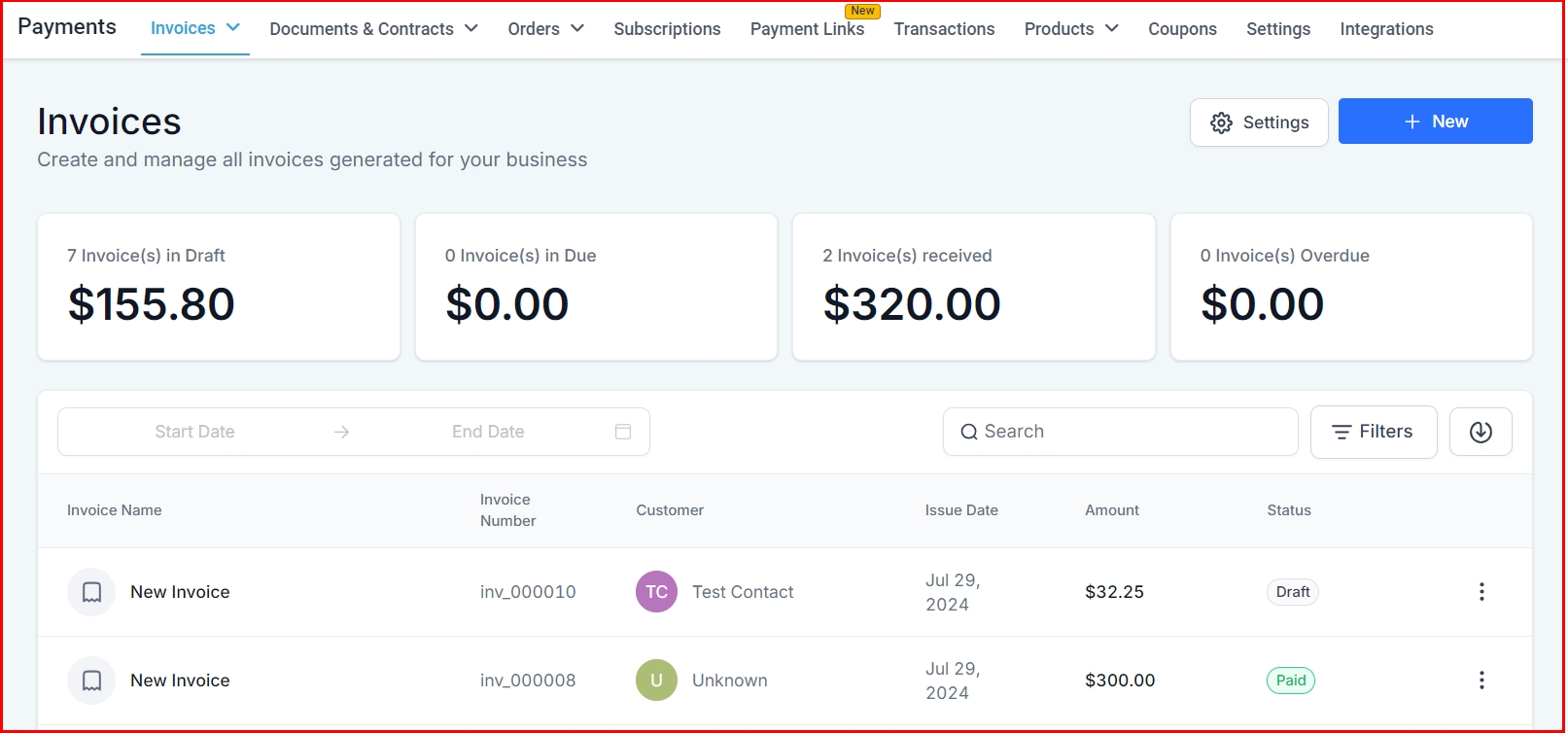Click the download invoices icon button
Image resolution: width=1568 pixels, height=733 pixels.
[1480, 432]
